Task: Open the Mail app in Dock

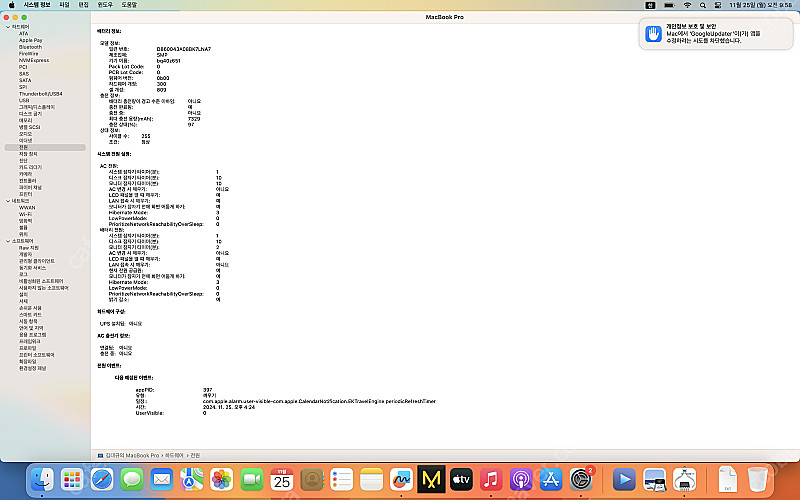Action: coord(162,480)
